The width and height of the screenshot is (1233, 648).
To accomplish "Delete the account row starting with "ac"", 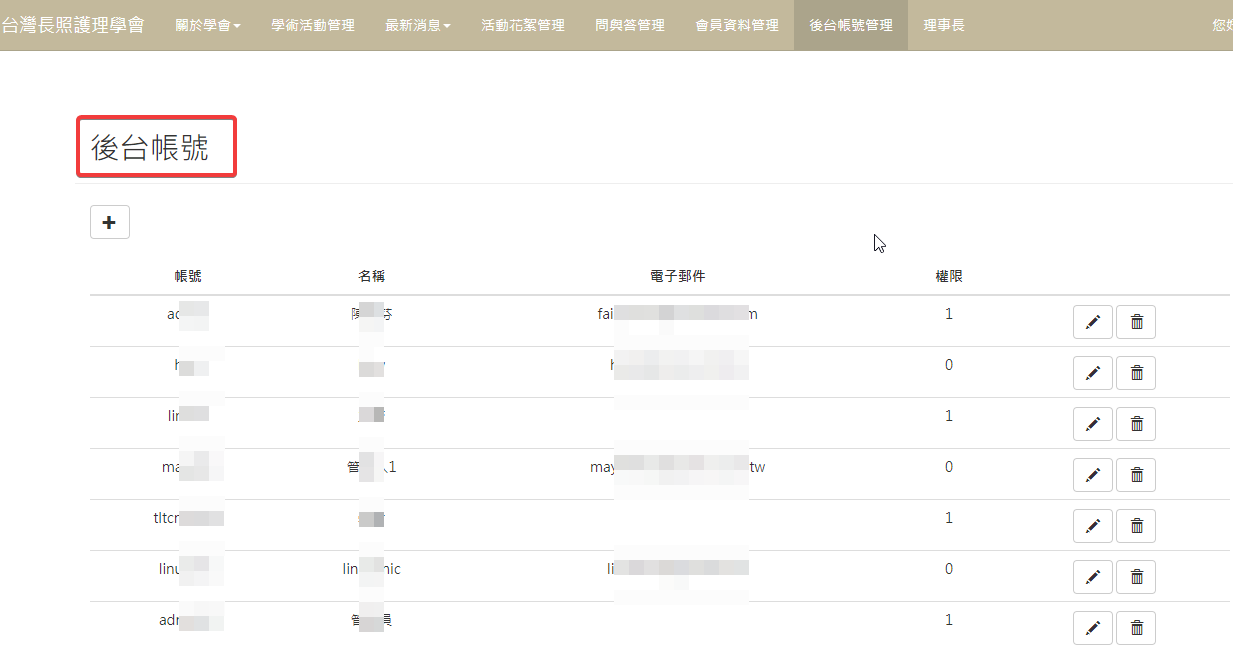I will (x=1136, y=322).
